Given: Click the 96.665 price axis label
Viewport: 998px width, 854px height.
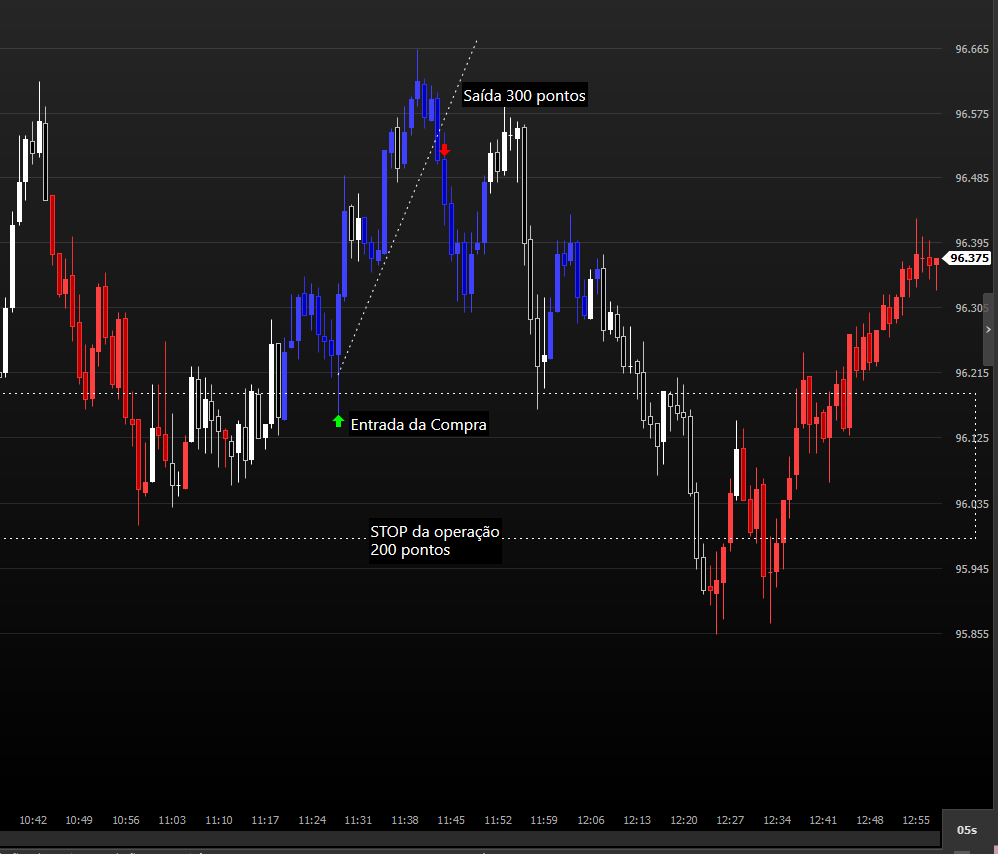Looking at the screenshot, I should (x=972, y=49).
